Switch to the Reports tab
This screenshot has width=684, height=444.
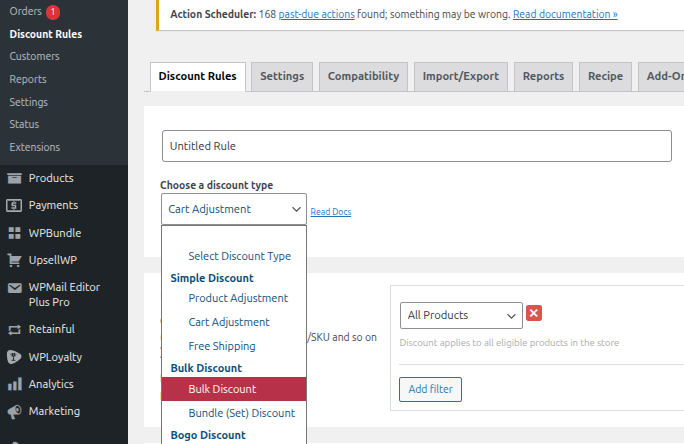(x=544, y=76)
